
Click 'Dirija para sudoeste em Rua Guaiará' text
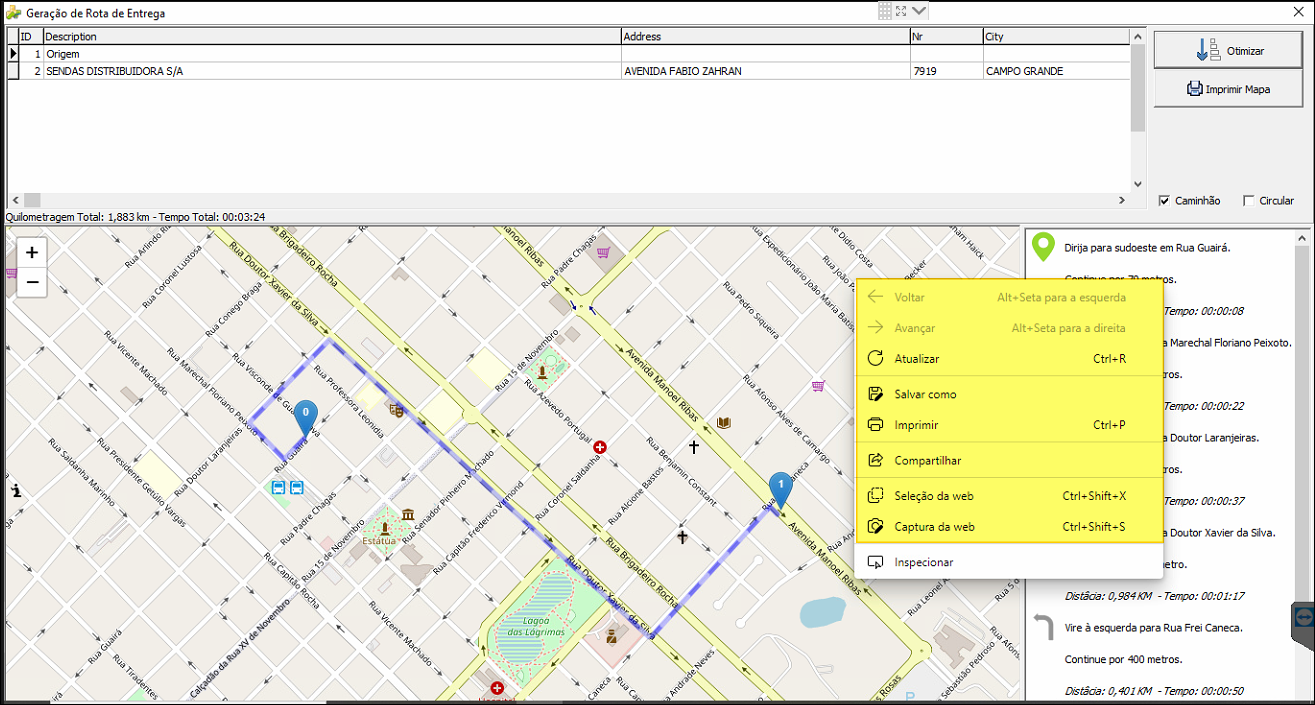pyautogui.click(x=1148, y=247)
